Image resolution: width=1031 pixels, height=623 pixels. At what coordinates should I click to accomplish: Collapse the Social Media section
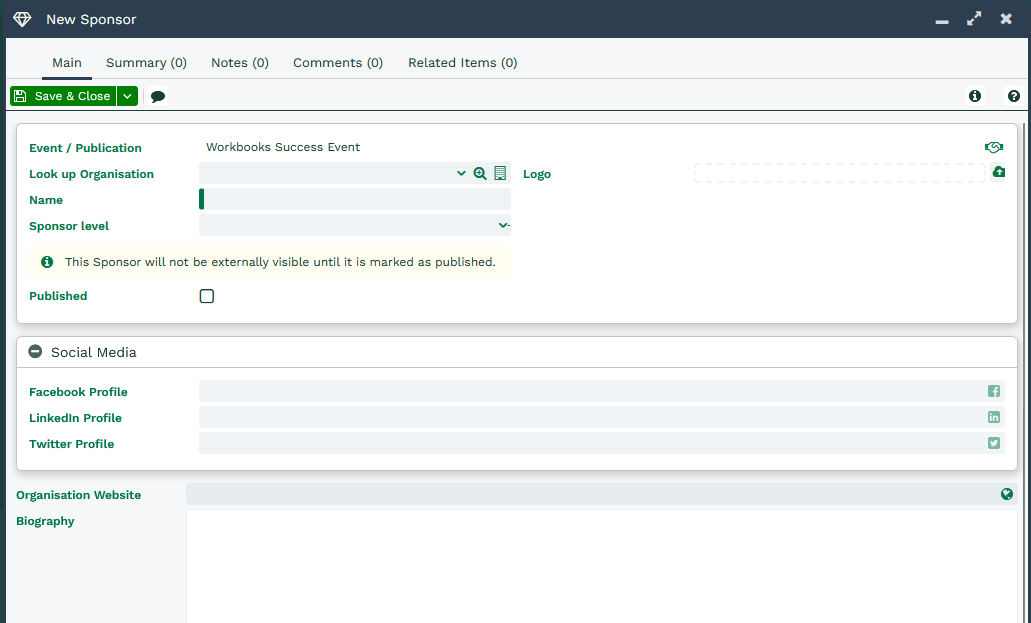(36, 352)
